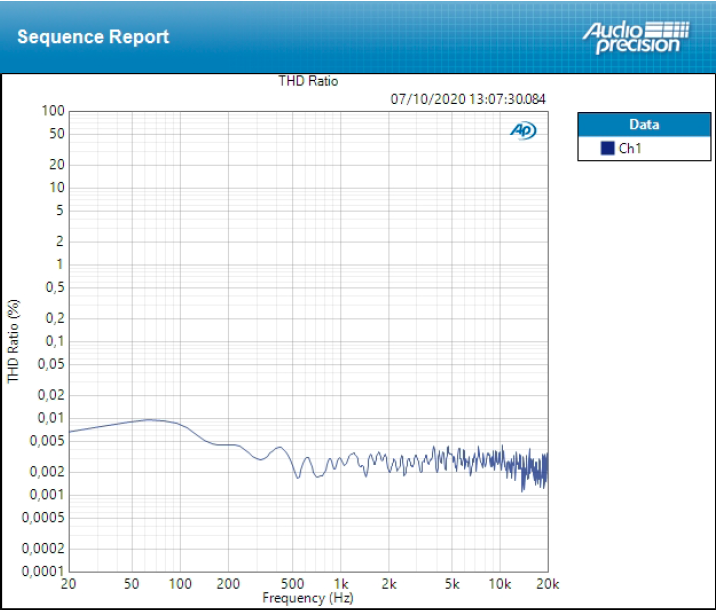Click the 1k tick on frequency axis
This screenshot has height=613, width=719.
[x=341, y=584]
